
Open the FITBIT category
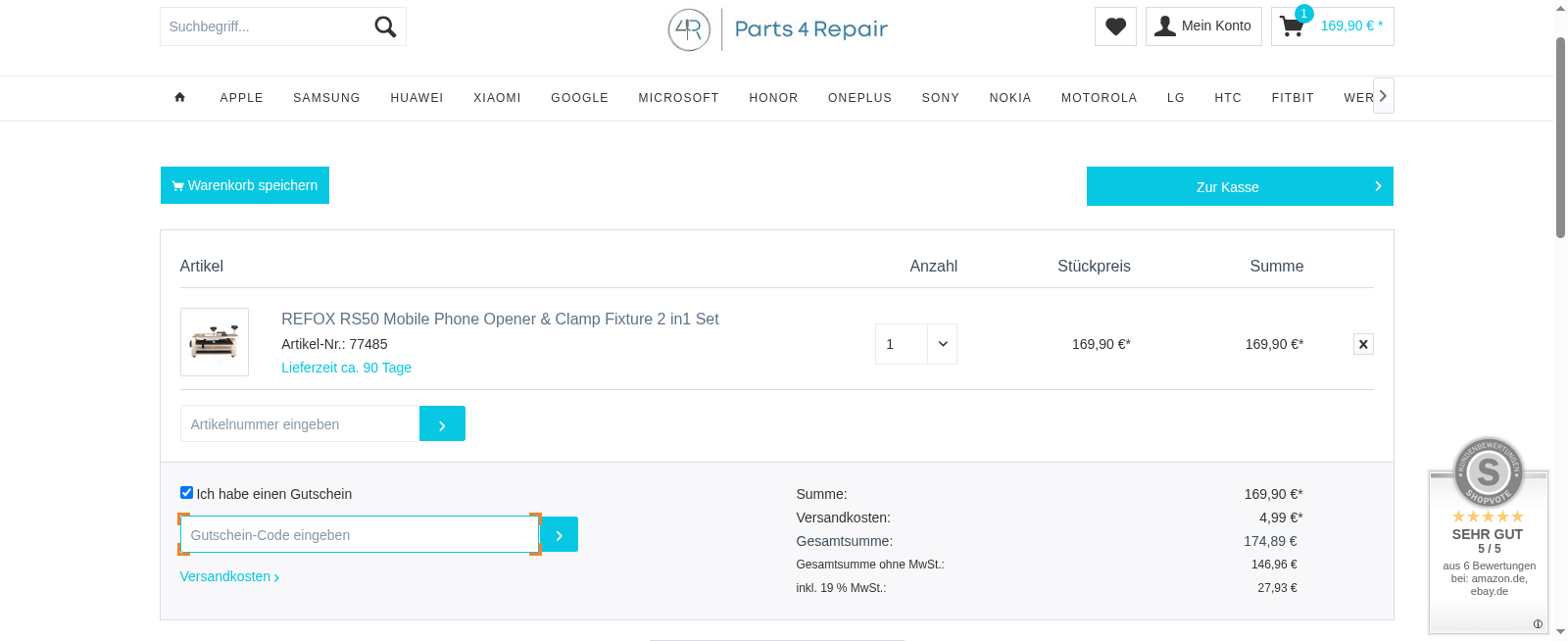click(x=1293, y=98)
